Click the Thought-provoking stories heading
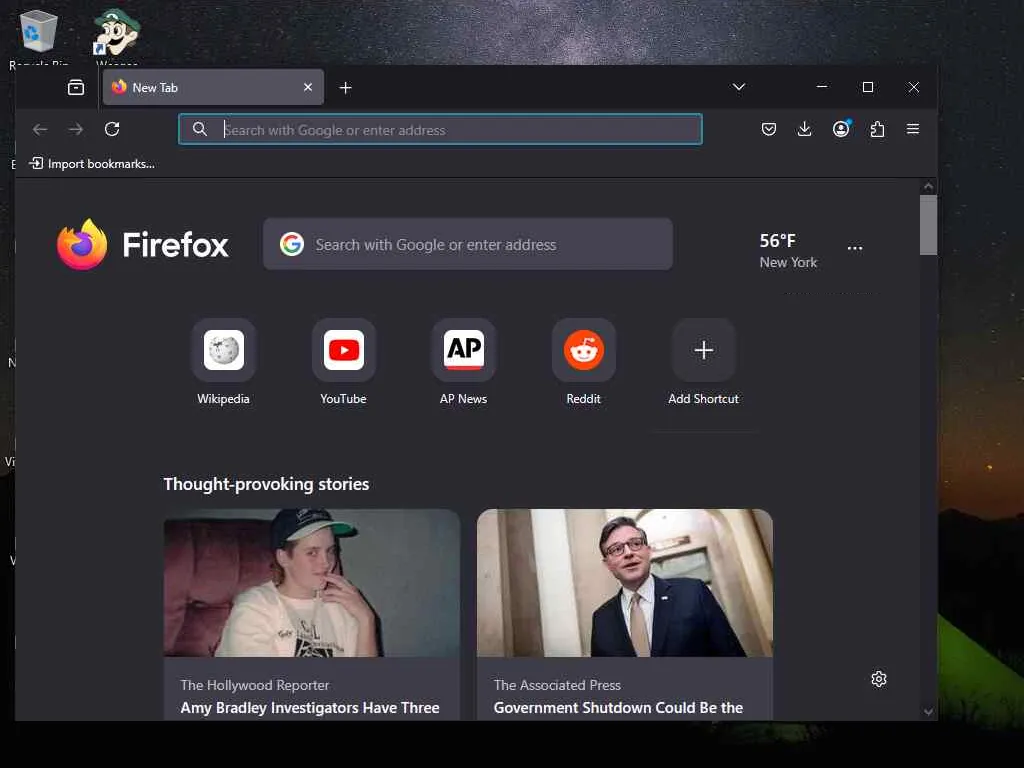The height and width of the screenshot is (768, 1024). coord(266,484)
